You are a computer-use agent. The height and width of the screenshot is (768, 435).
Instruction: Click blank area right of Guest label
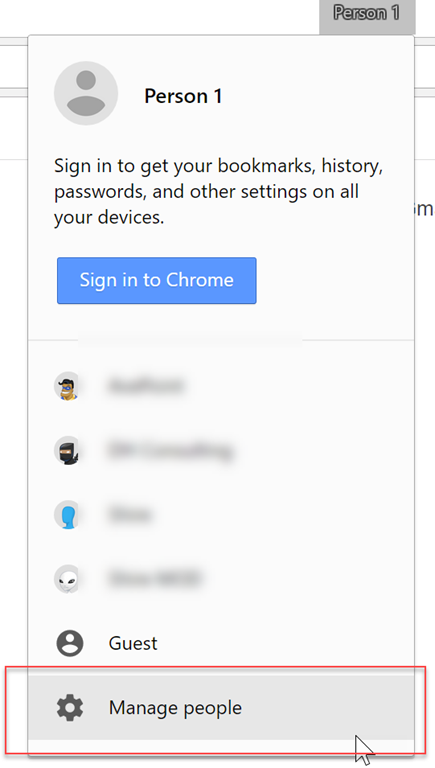(284, 643)
